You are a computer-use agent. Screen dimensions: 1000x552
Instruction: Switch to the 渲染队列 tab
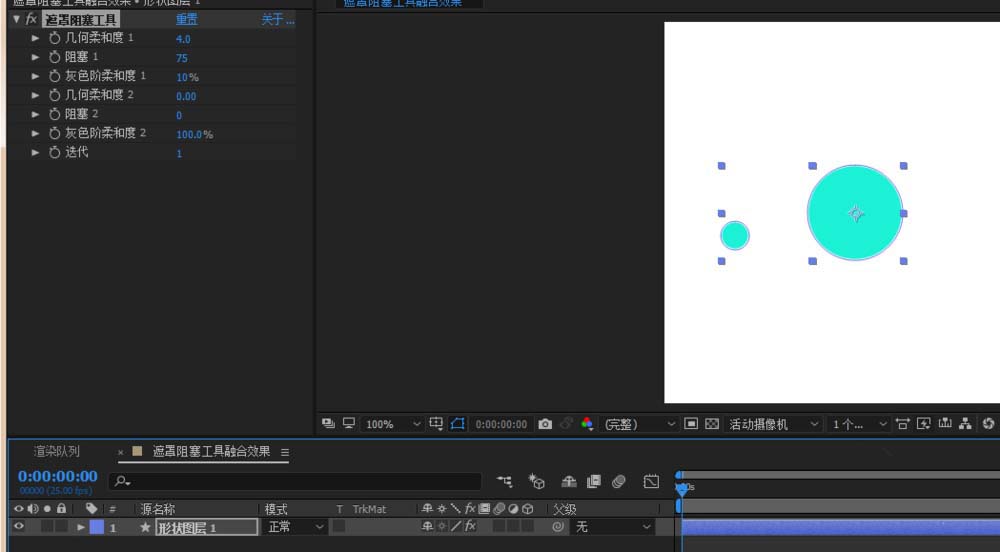[x=57, y=452]
